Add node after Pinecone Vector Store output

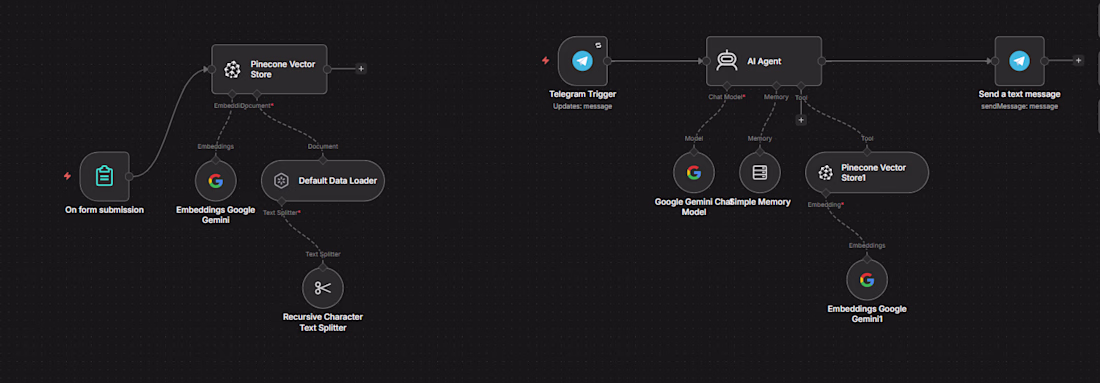click(361, 69)
